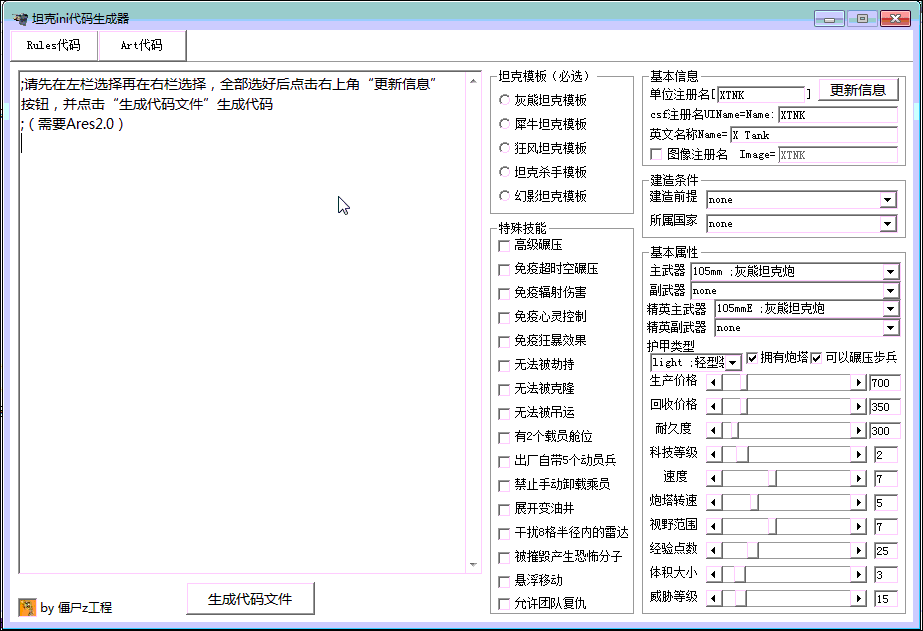Image resolution: width=923 pixels, height=631 pixels.
Task: Click the 速度 slider track
Action: [786, 479]
